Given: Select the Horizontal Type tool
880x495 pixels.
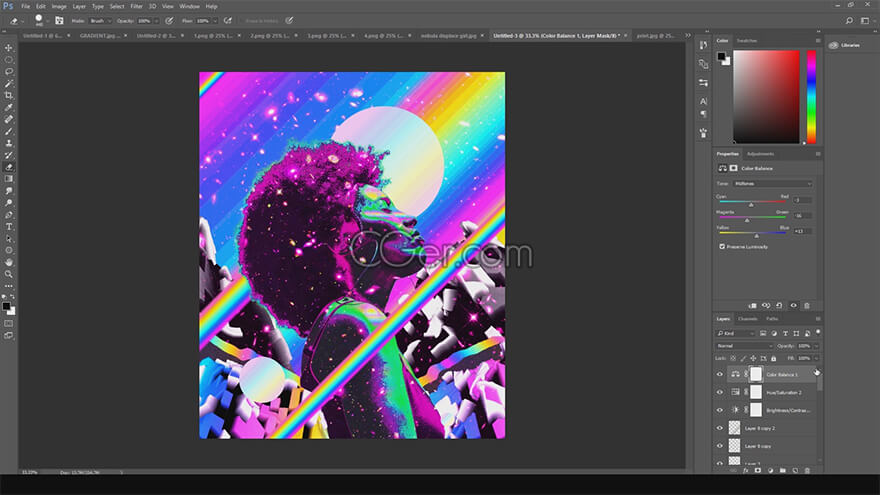Looking at the screenshot, I should pos(8,227).
